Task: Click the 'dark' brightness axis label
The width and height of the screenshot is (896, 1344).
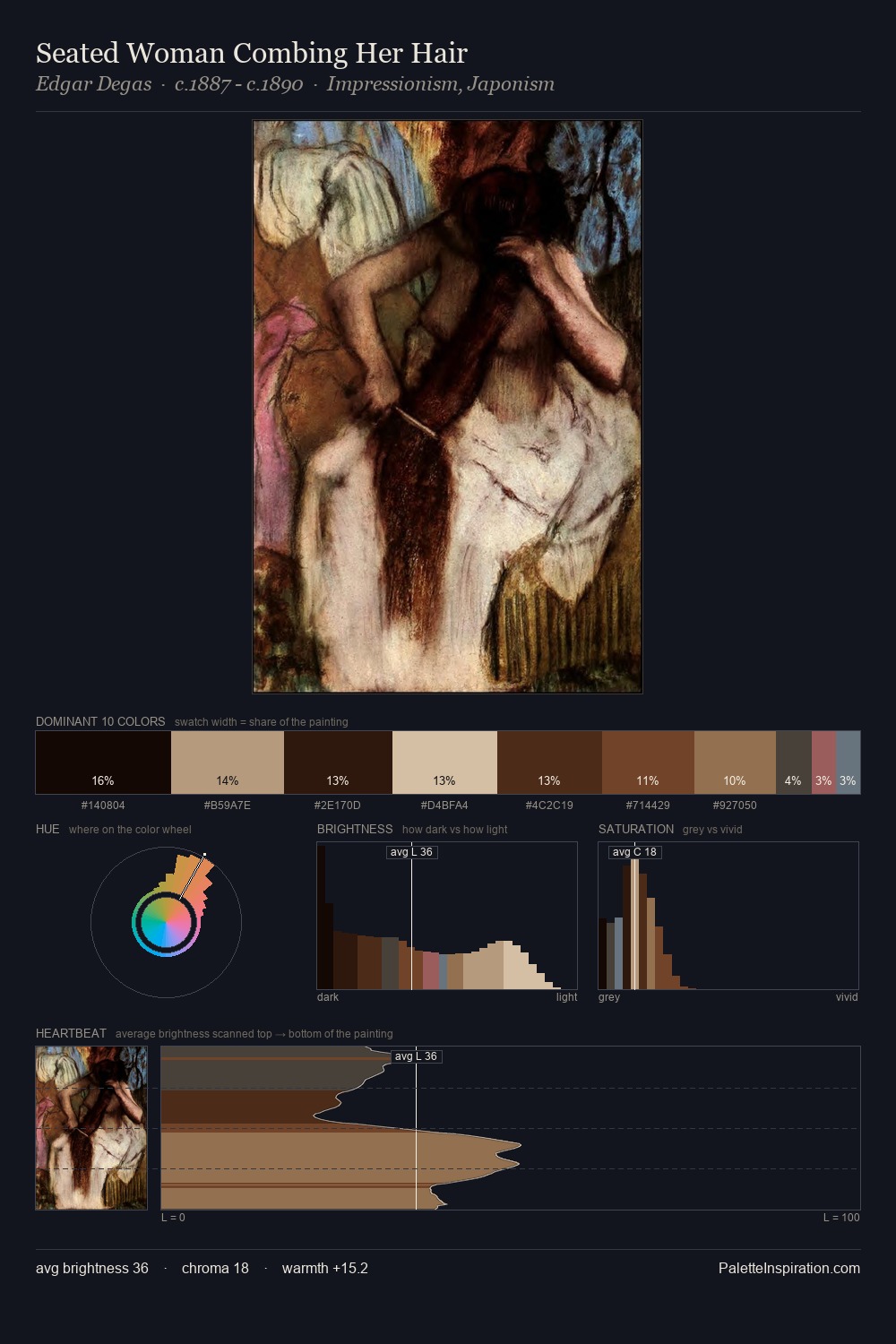Action: [x=328, y=997]
